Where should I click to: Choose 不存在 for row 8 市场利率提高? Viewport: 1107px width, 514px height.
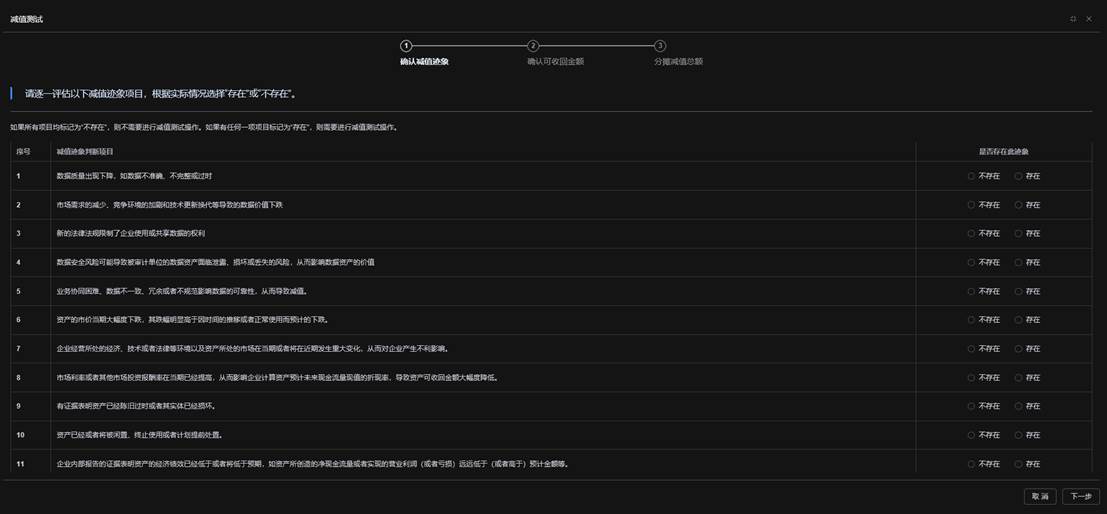click(971, 378)
